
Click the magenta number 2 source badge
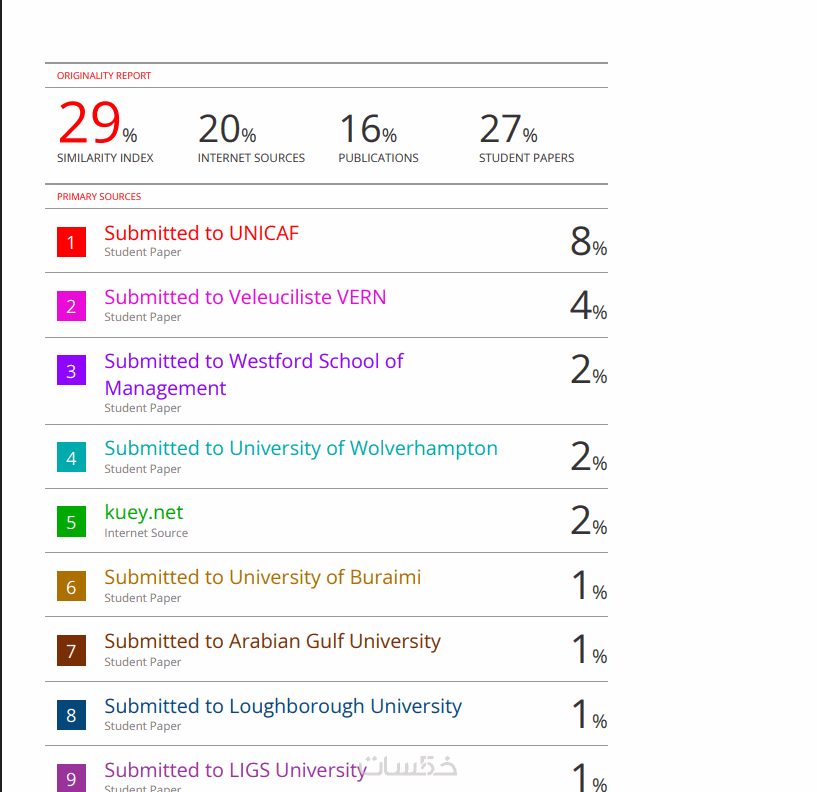click(71, 306)
